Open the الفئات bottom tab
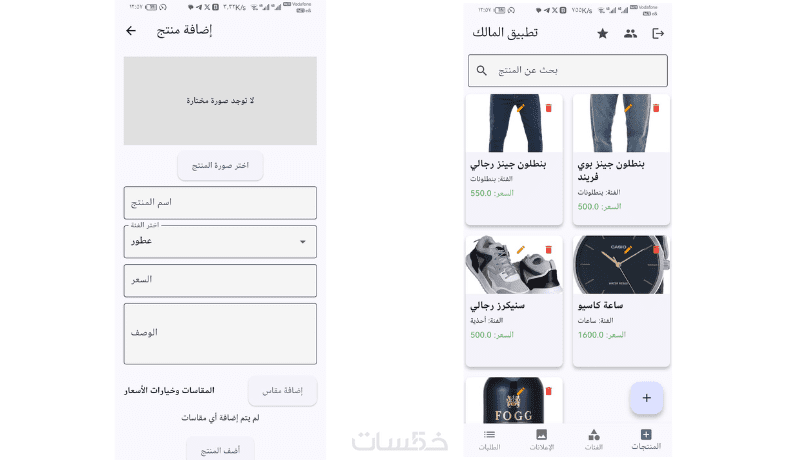The image size is (800, 460). coord(594,440)
